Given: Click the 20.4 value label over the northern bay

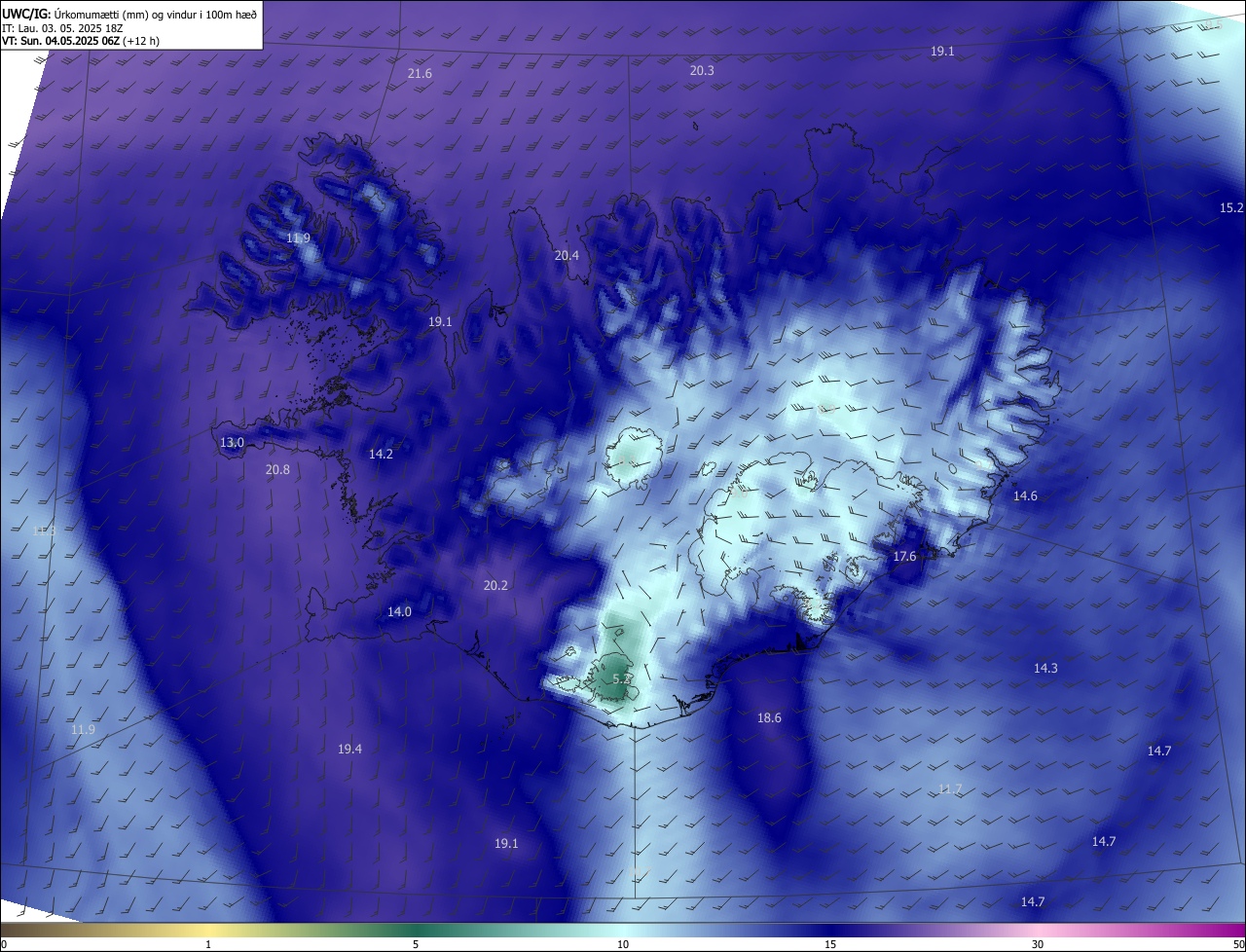Looking at the screenshot, I should [x=567, y=256].
